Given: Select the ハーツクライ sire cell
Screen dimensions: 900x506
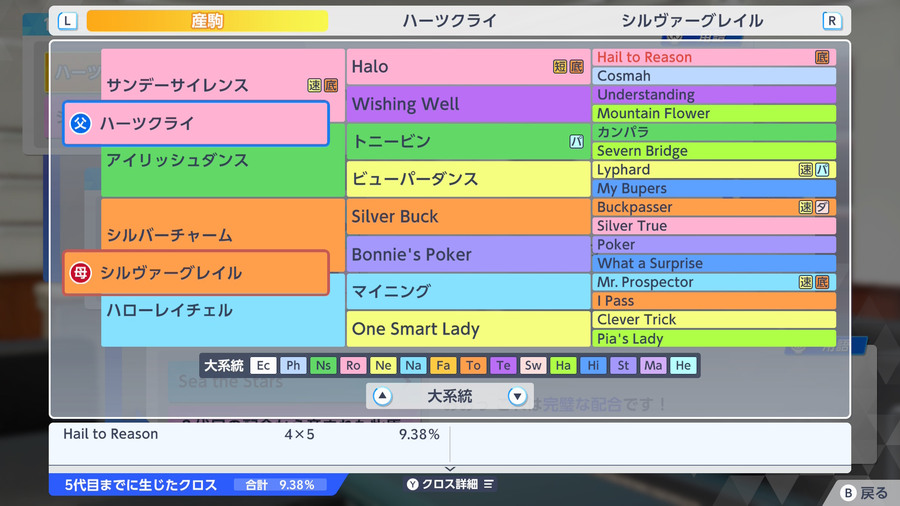Looking at the screenshot, I should click(x=196, y=123).
